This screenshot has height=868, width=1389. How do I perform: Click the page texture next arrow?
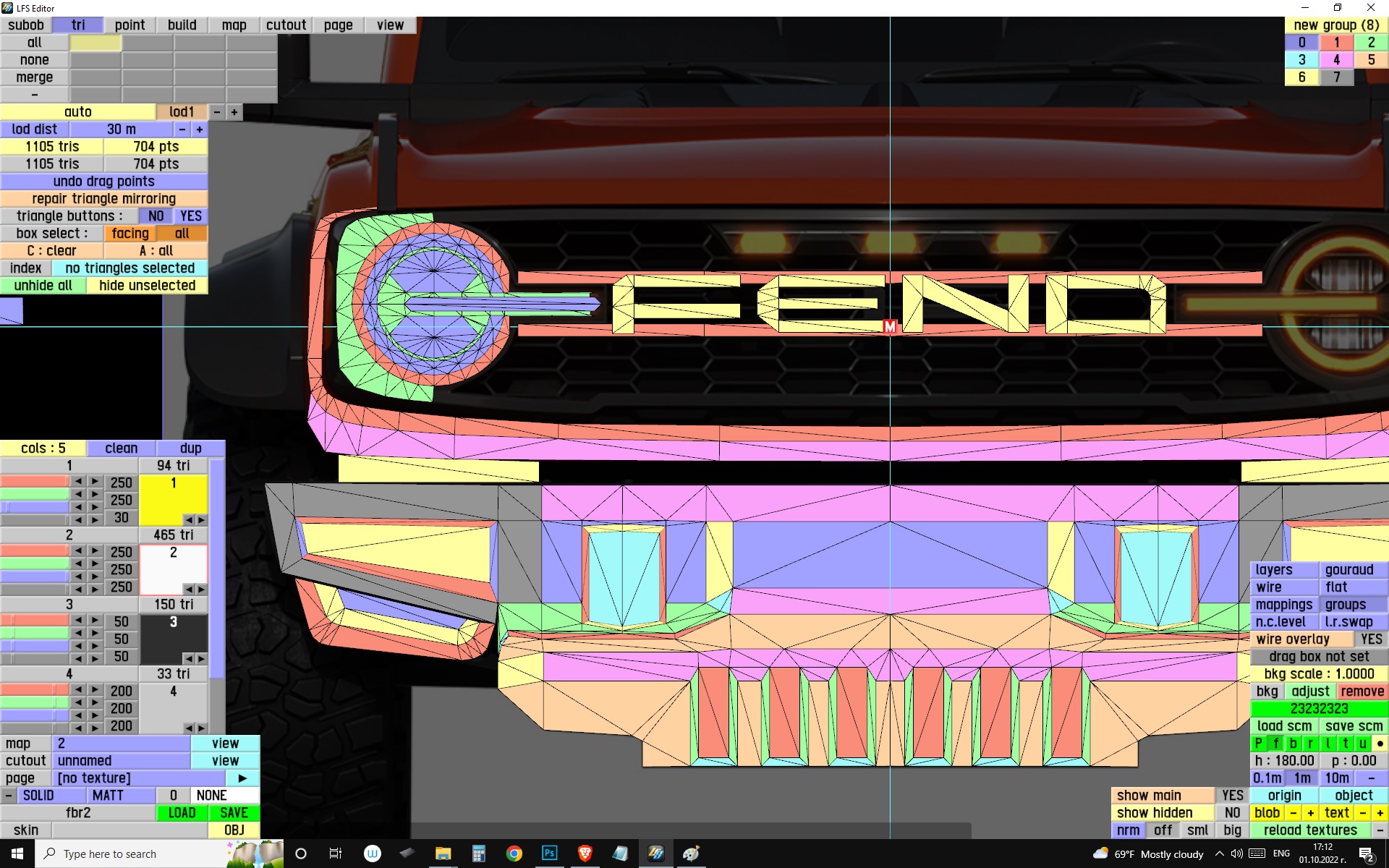pos(242,778)
